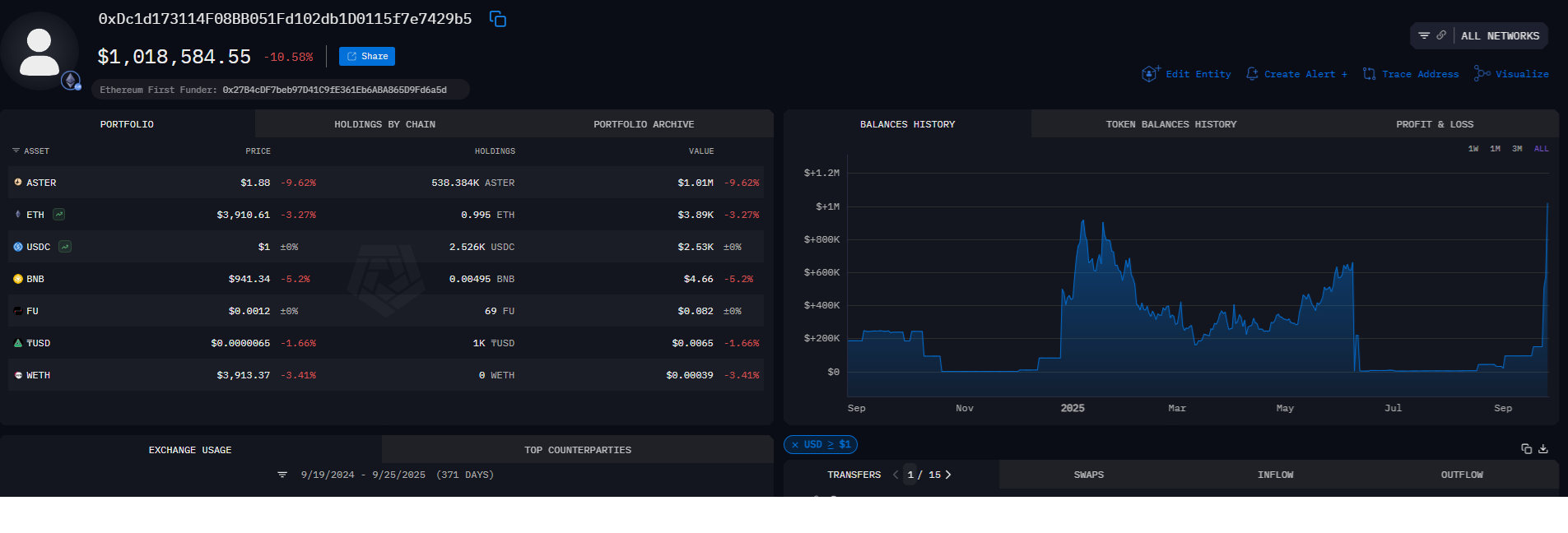The image size is (1568, 533).
Task: Open the Ethereum First Funder address link
Action: 334,90
